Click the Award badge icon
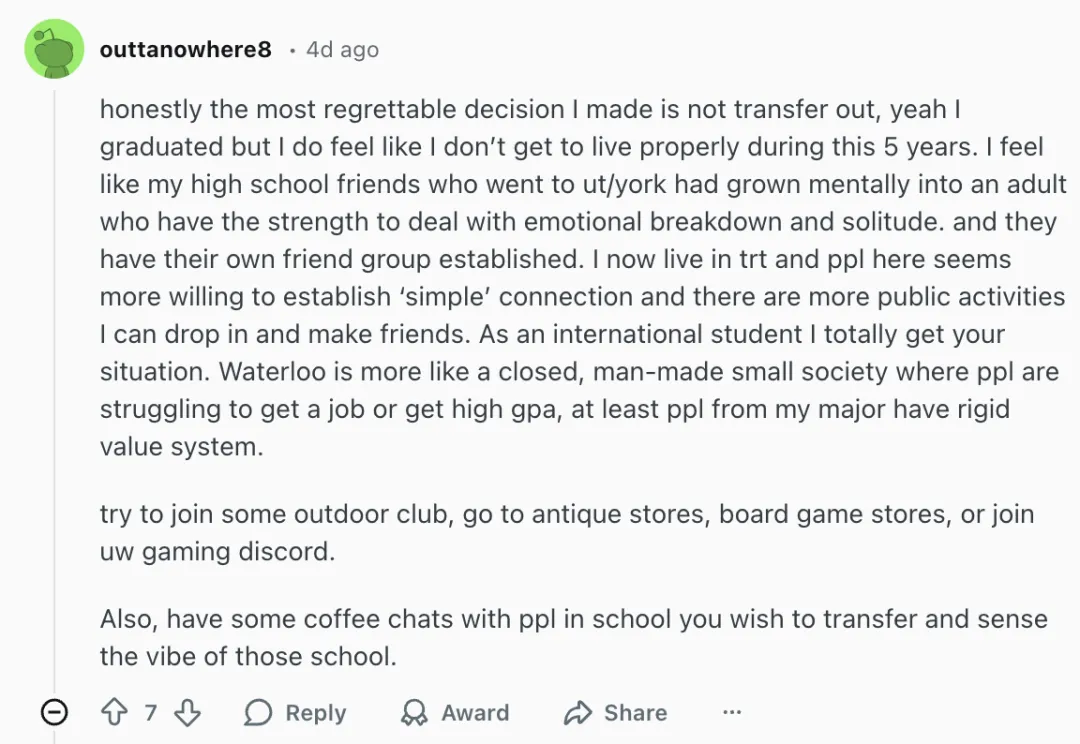The width and height of the screenshot is (1080, 744). tap(414, 712)
